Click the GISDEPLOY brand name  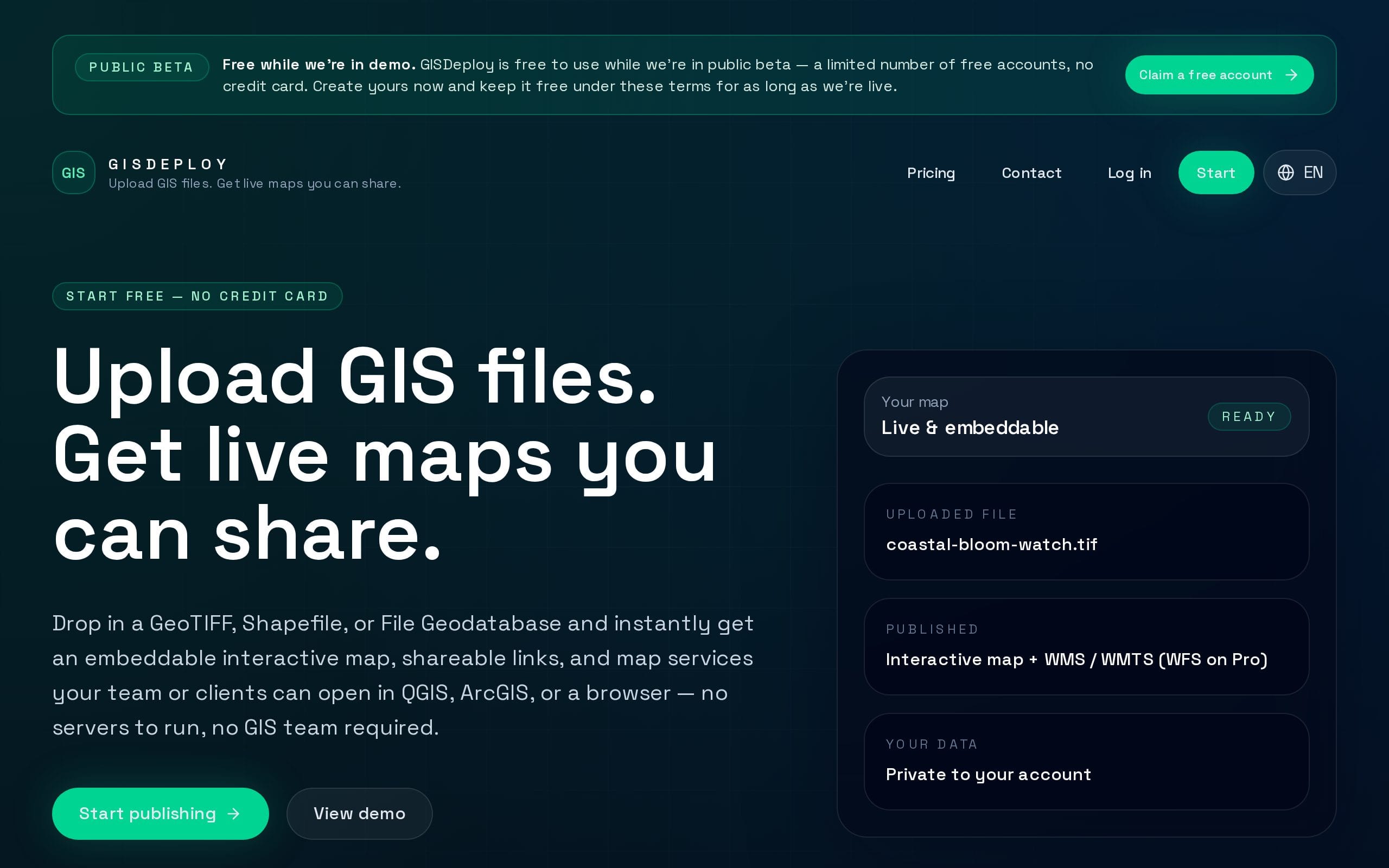click(169, 164)
